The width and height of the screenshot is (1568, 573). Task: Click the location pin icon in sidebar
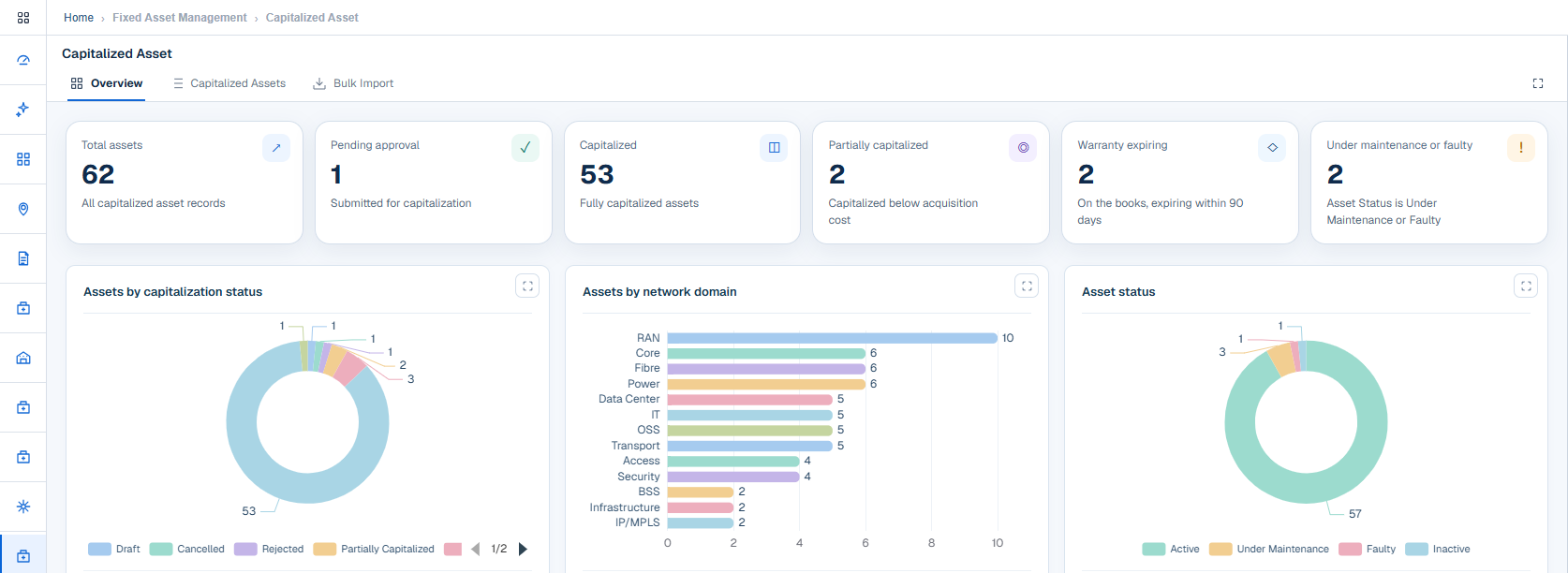point(23,209)
